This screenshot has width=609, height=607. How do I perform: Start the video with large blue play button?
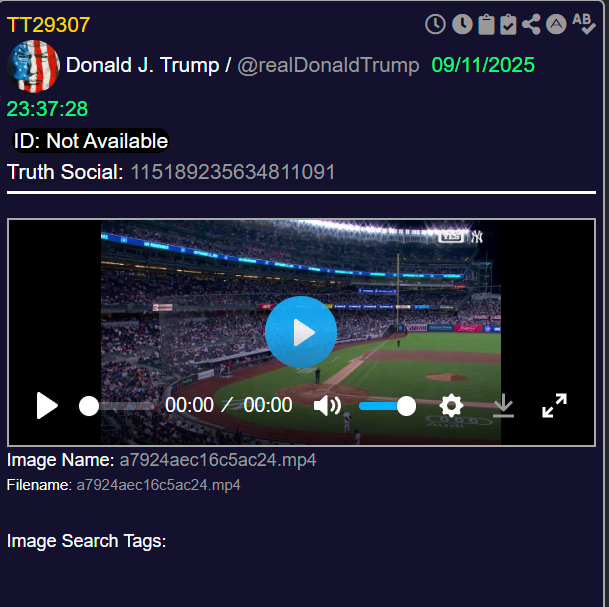pyautogui.click(x=301, y=332)
